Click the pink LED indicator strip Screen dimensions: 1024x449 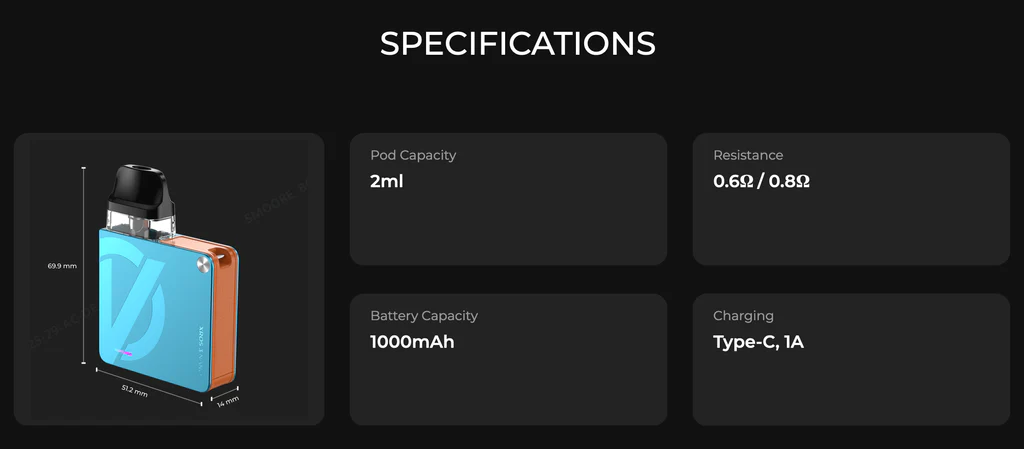[x=125, y=352]
